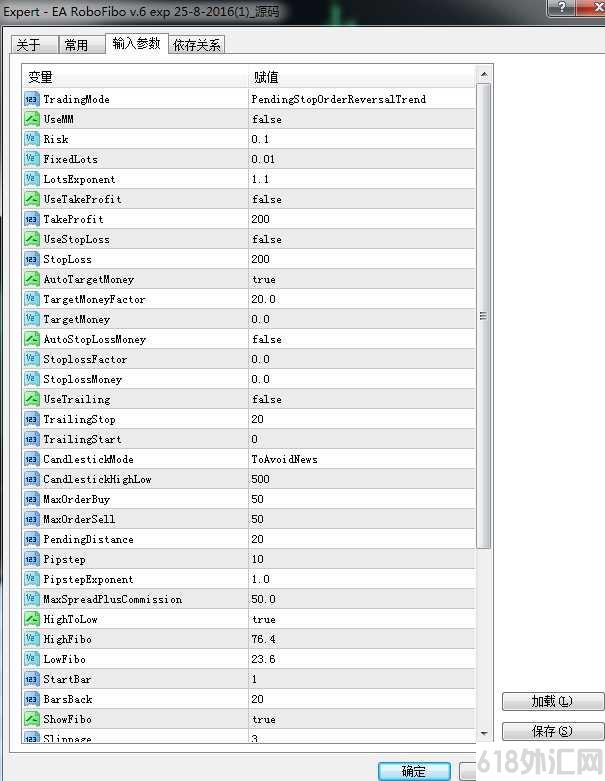Screen dimensions: 605x781
Task: Click the 赋值 column header
Action: (362, 77)
